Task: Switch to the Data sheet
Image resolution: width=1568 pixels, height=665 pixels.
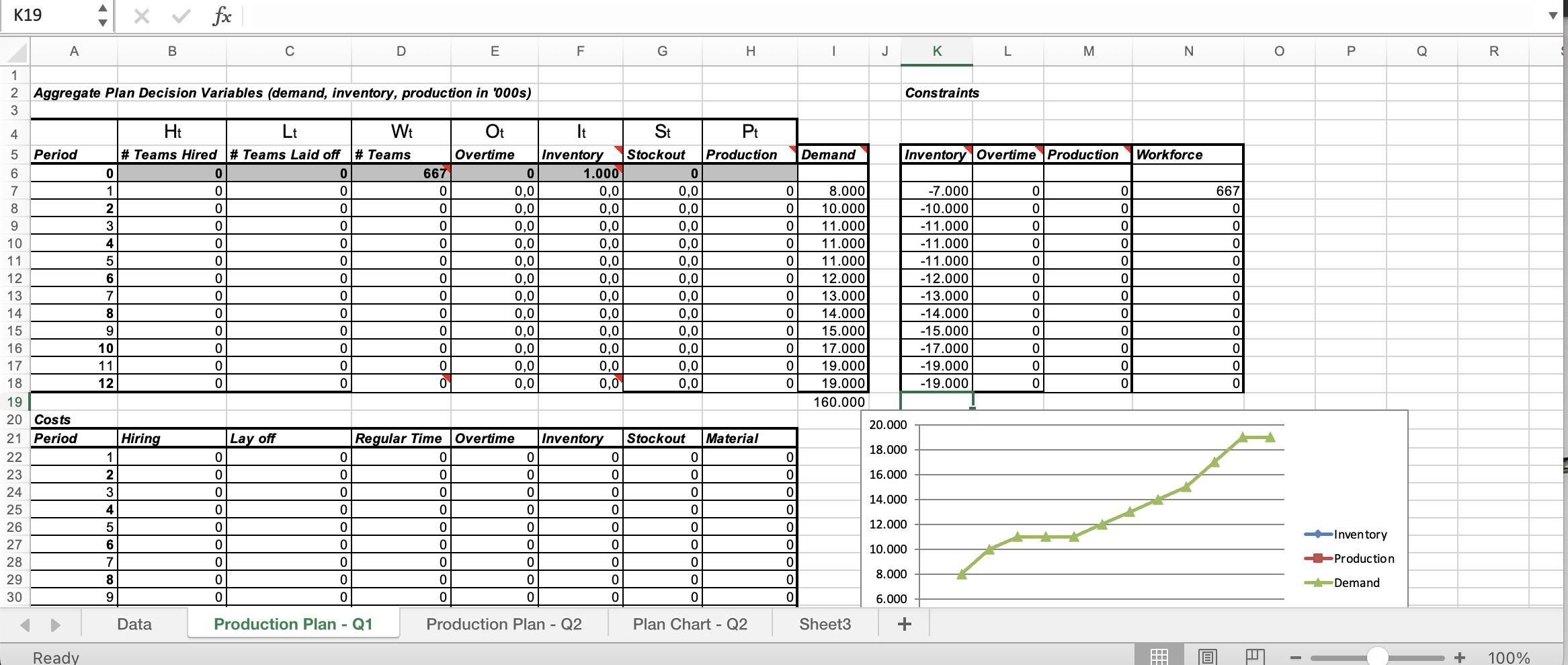Action: [x=134, y=624]
